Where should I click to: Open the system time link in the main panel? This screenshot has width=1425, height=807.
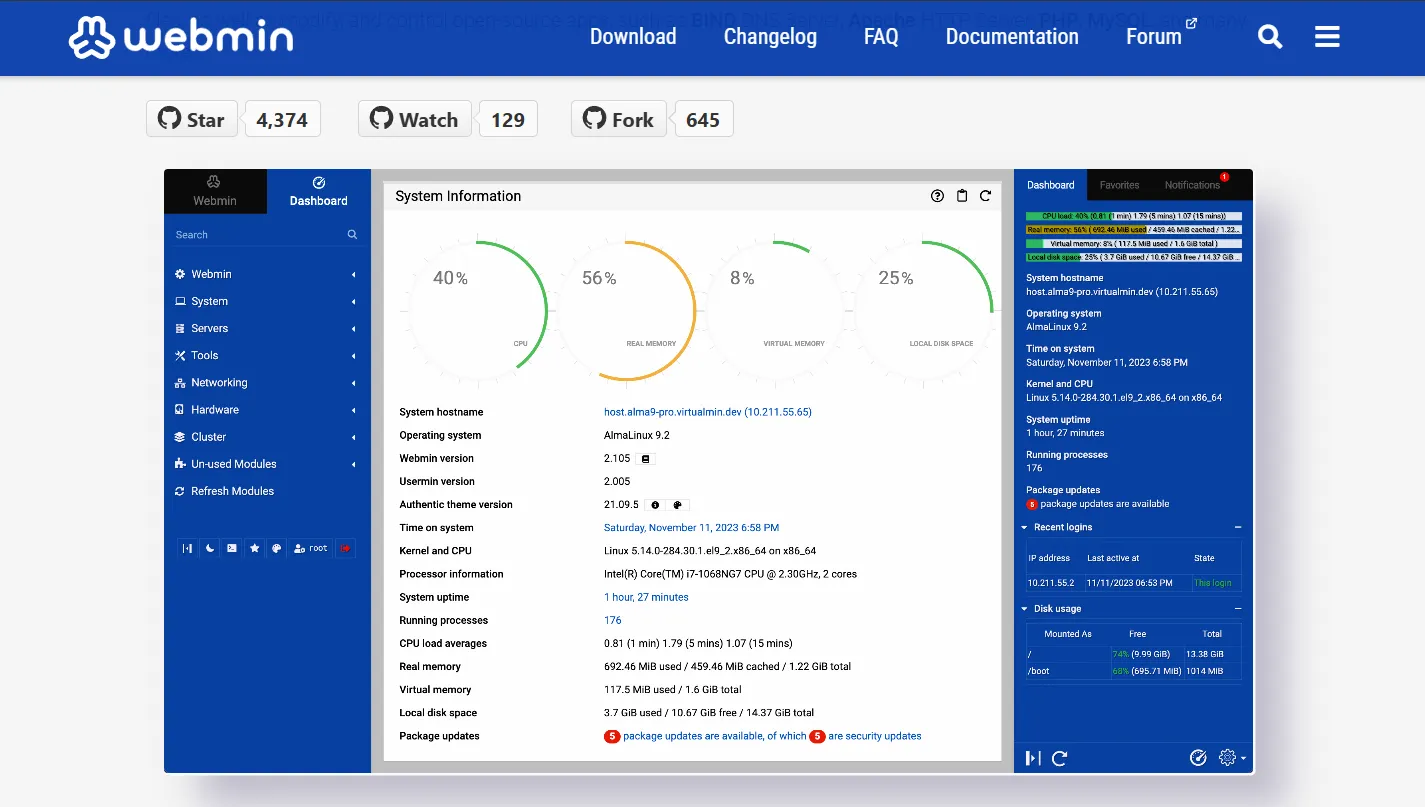coord(691,528)
